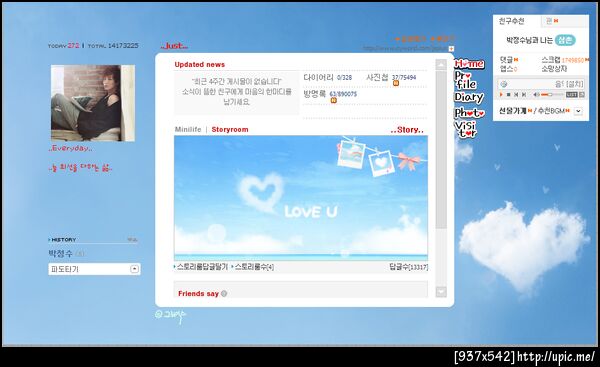Open the Visitor menu tab

click(465, 129)
